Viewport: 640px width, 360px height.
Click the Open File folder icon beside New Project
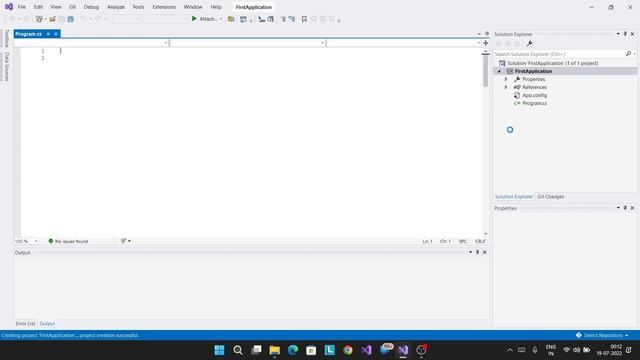point(53,19)
